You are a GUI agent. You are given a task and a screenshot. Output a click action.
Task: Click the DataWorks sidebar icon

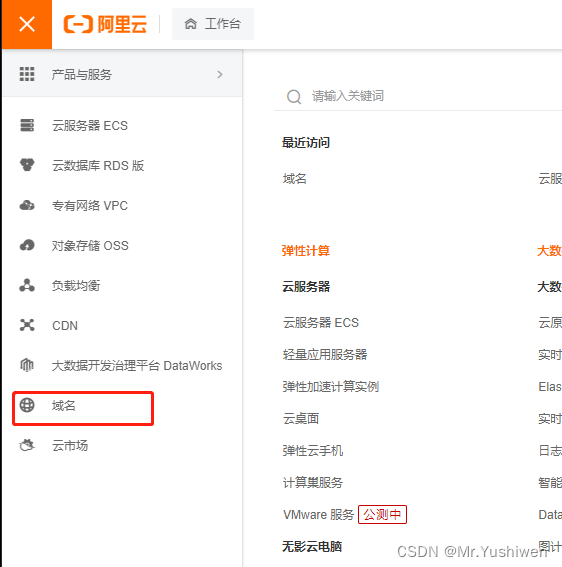27,365
